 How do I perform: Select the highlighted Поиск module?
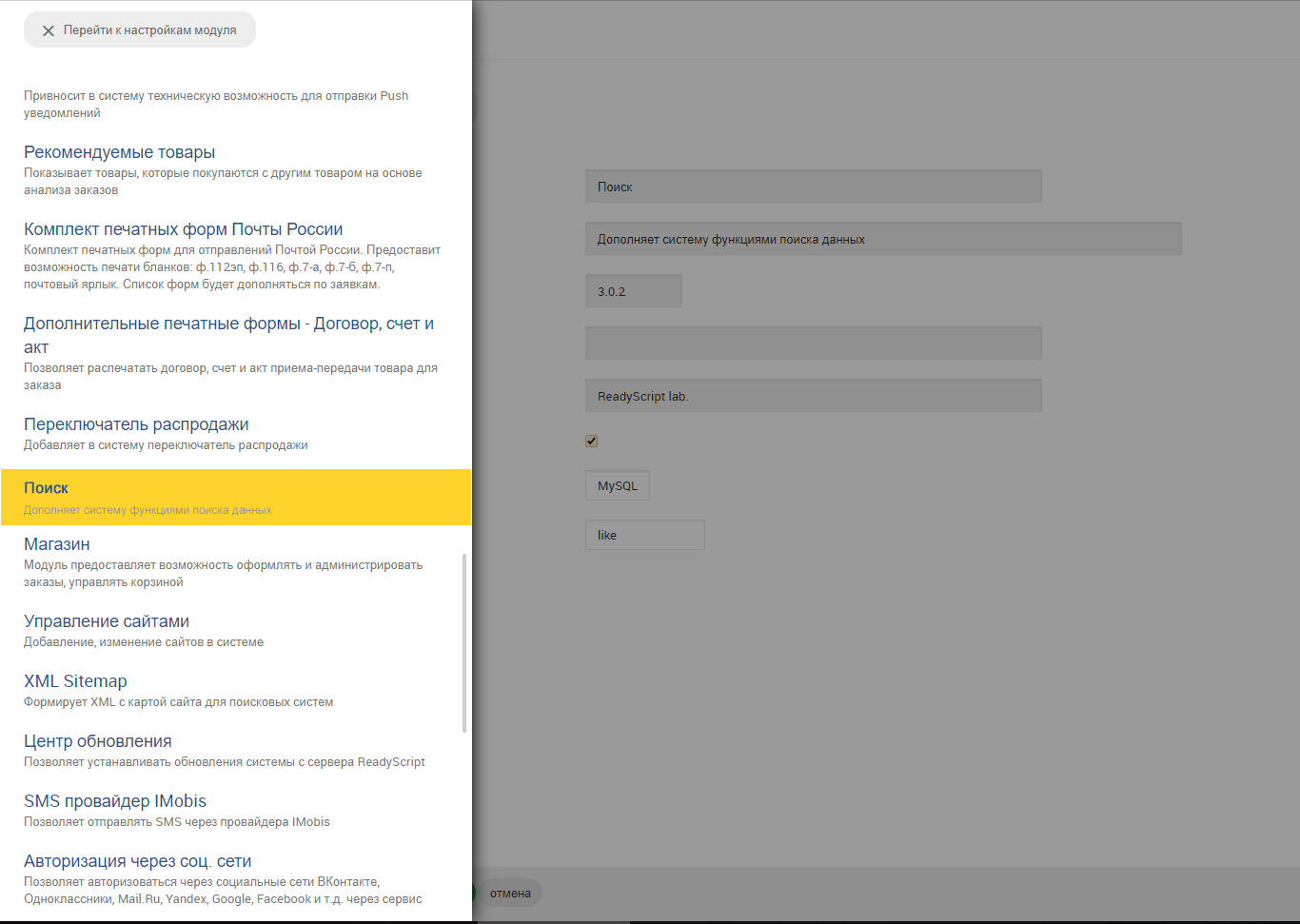[46, 488]
